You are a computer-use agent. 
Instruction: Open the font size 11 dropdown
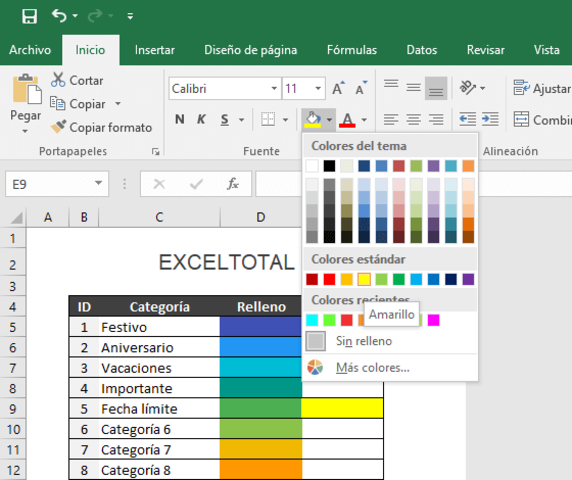[x=318, y=88]
